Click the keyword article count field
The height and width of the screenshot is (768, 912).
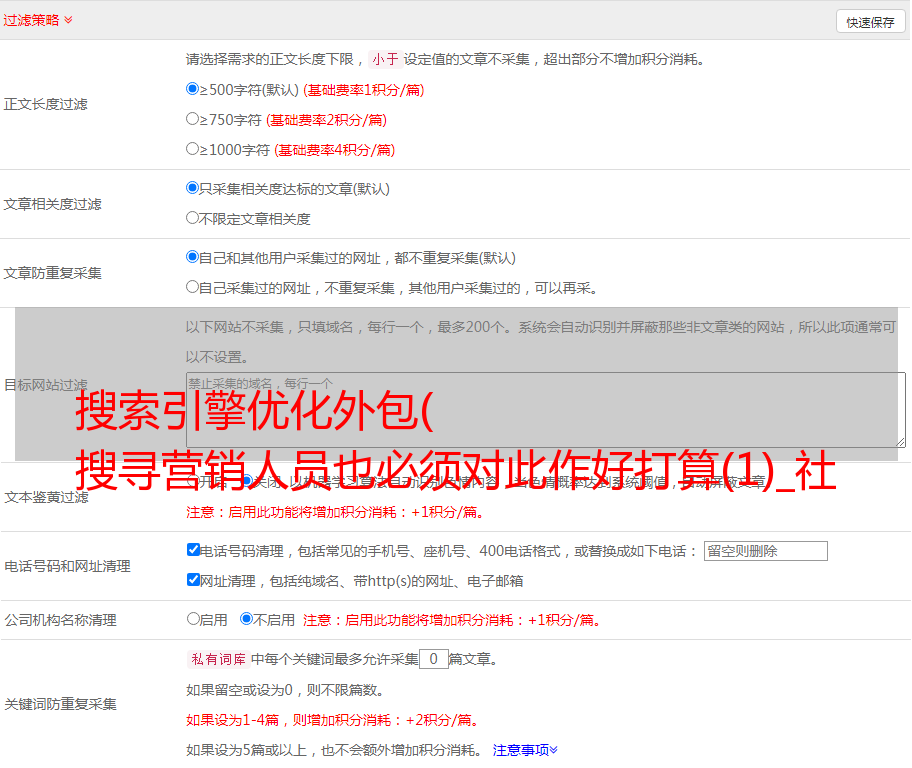coord(433,659)
